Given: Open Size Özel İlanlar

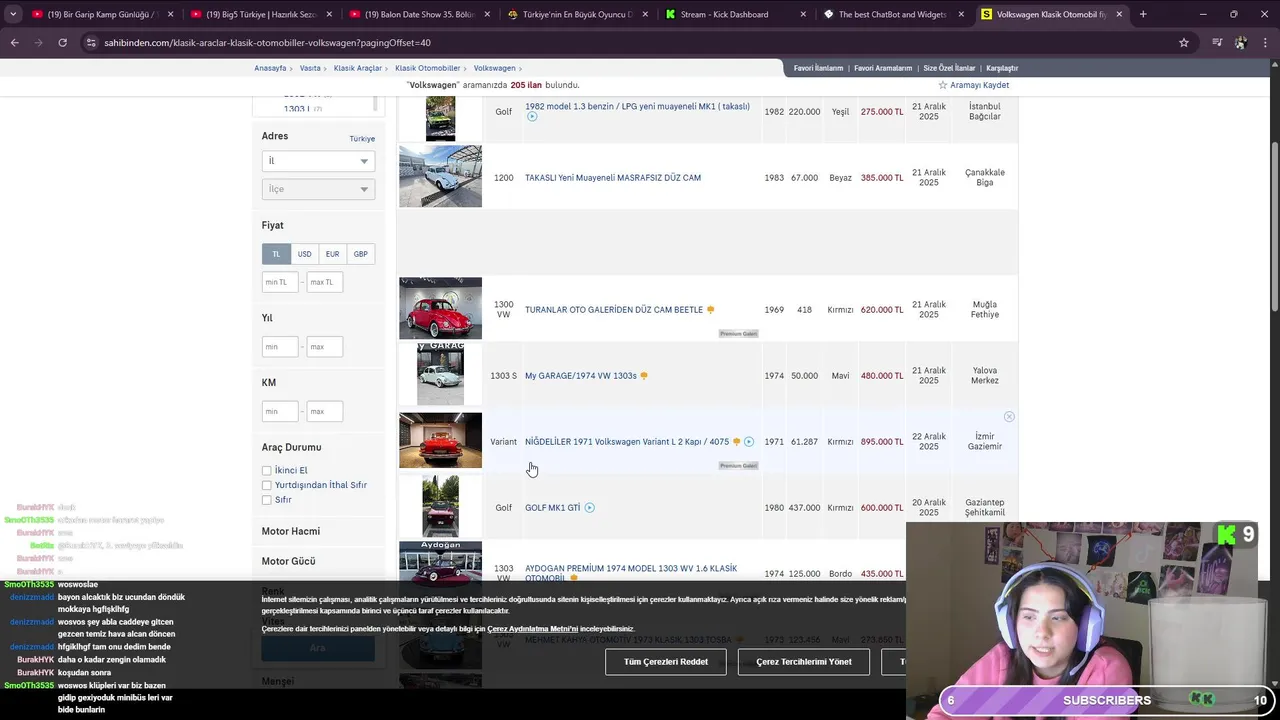Looking at the screenshot, I should pyautogui.click(x=949, y=68).
